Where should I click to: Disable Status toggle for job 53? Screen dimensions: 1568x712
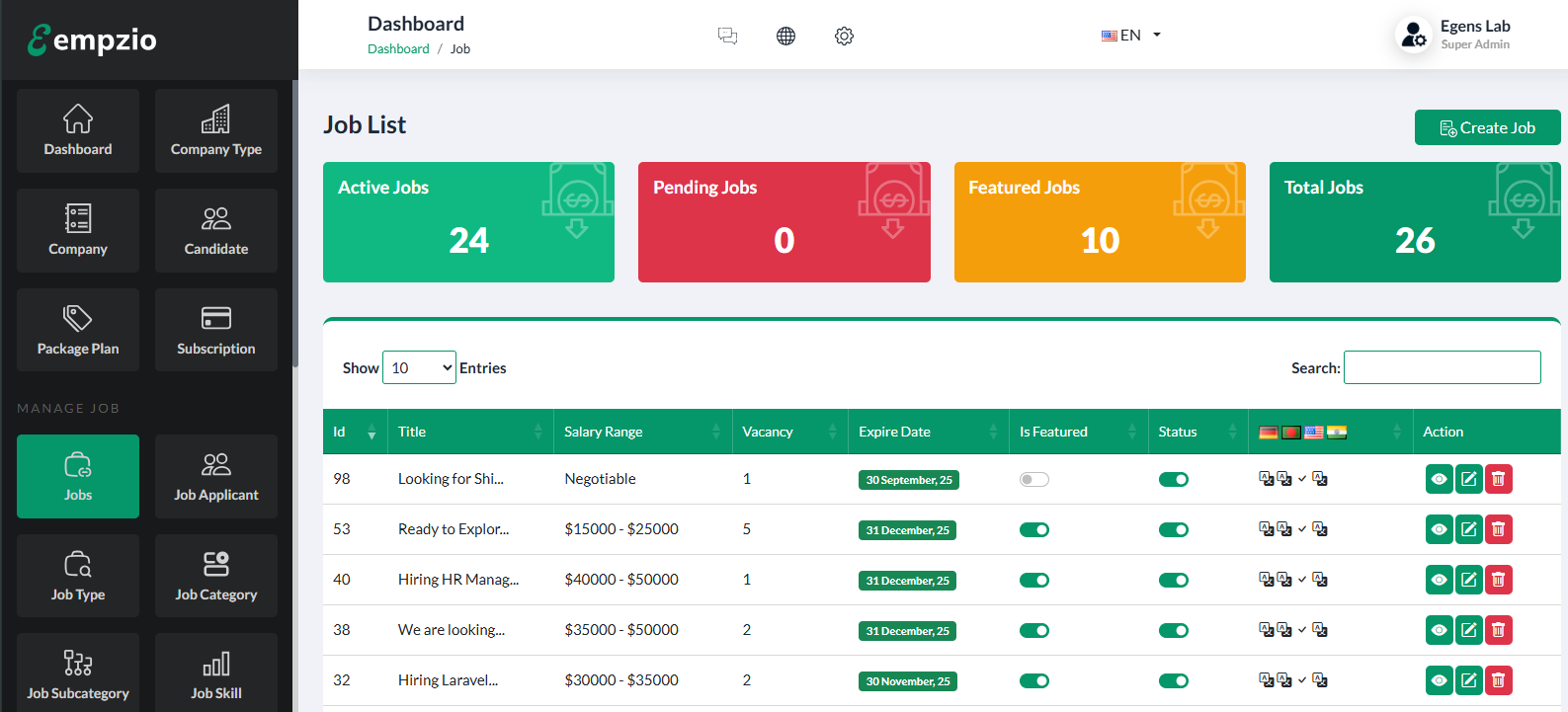tap(1173, 530)
